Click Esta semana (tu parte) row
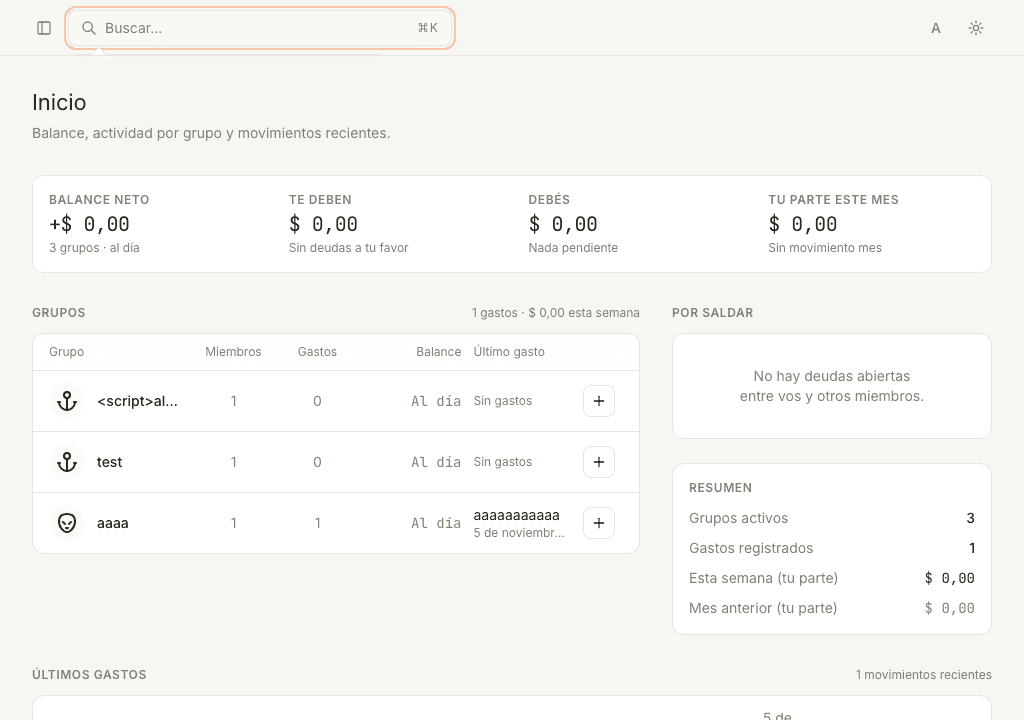1024x720 pixels. tap(832, 578)
